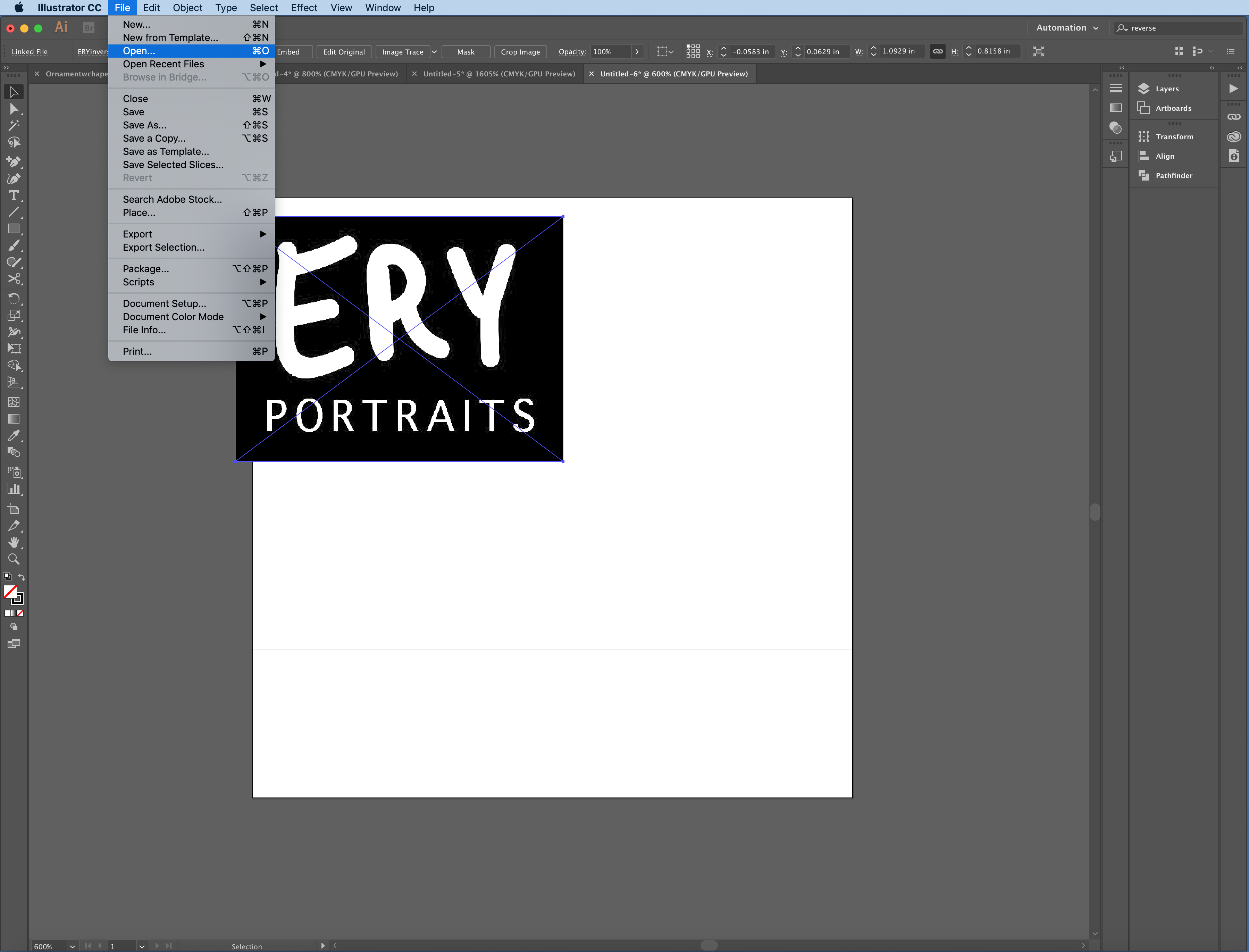This screenshot has width=1249, height=952.
Task: Select the Curvature tool
Action: [14, 178]
